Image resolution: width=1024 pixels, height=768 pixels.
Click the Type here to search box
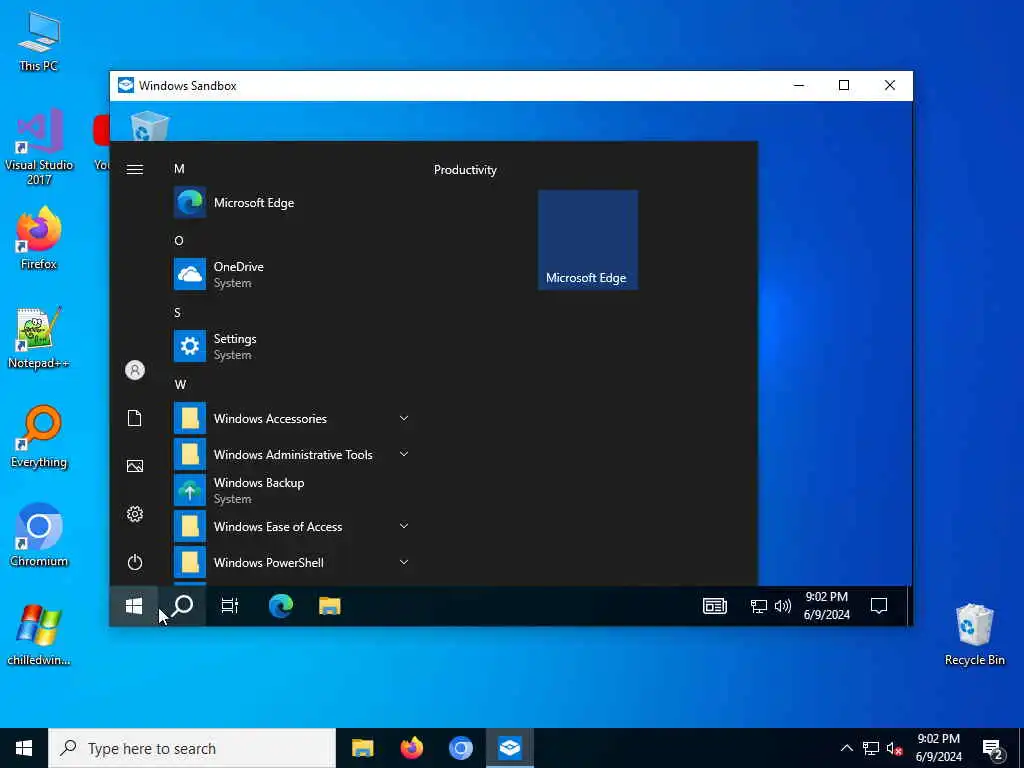pyautogui.click(x=192, y=748)
